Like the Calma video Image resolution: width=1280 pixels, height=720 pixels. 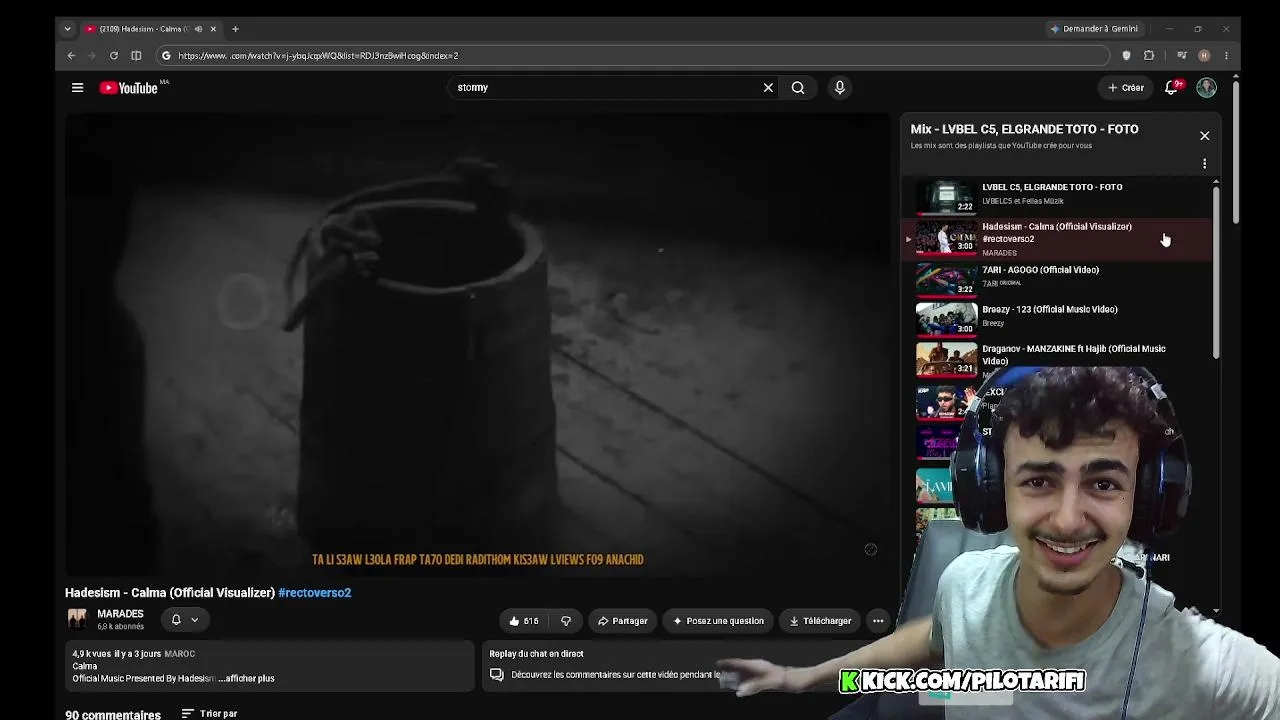[523, 621]
